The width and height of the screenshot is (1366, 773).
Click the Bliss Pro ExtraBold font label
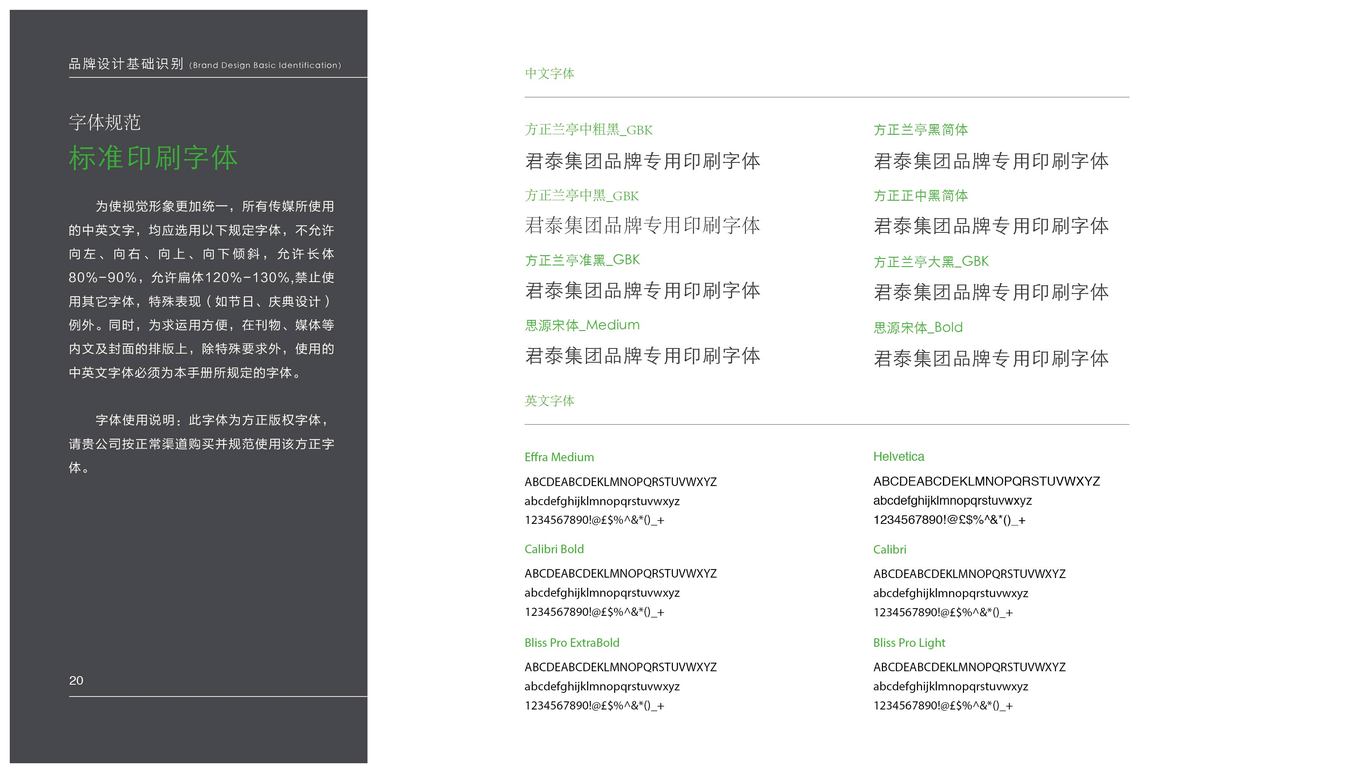(x=572, y=643)
